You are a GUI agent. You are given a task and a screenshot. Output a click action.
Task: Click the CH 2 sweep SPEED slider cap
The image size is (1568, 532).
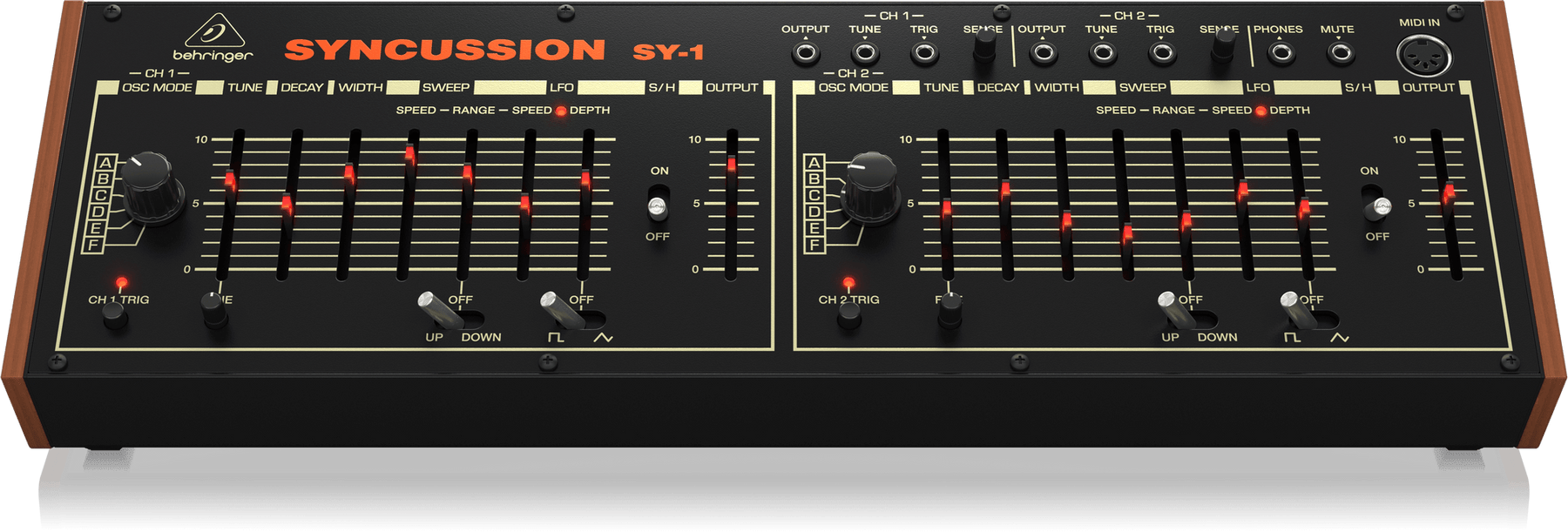1127,233
